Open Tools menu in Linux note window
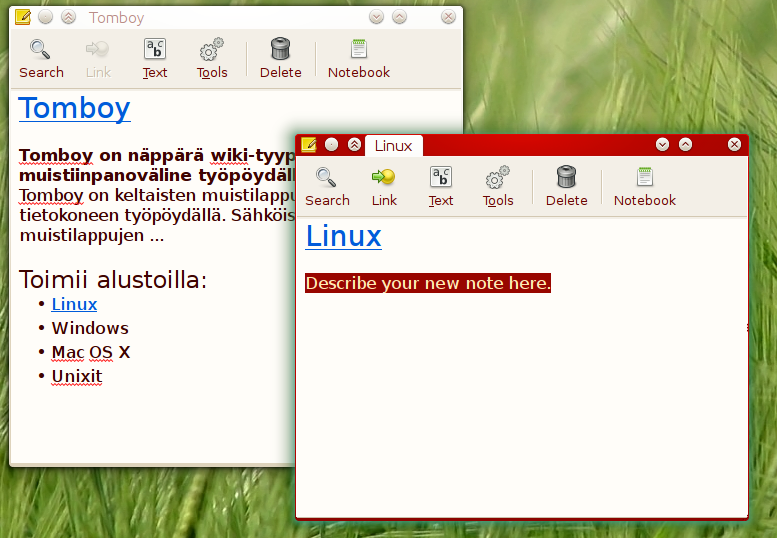Viewport: 777px width, 538px height. [x=498, y=187]
